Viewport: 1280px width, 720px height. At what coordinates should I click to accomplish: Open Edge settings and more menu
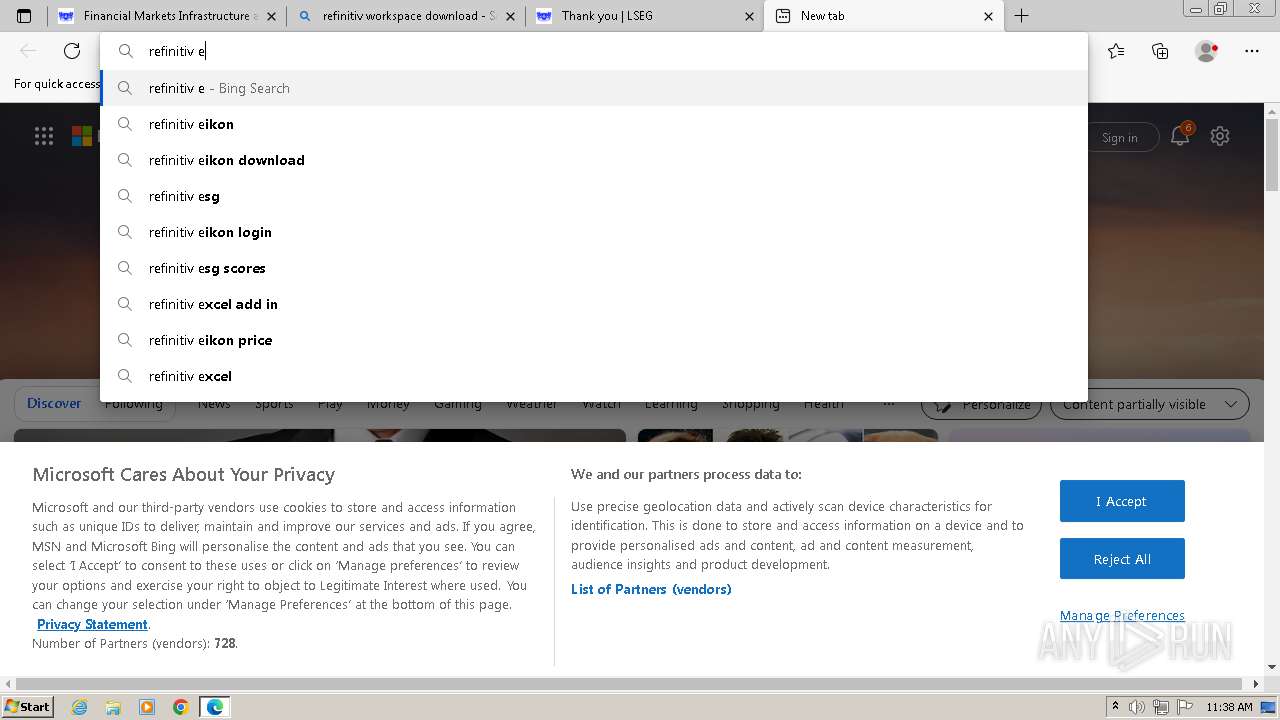pos(1252,51)
